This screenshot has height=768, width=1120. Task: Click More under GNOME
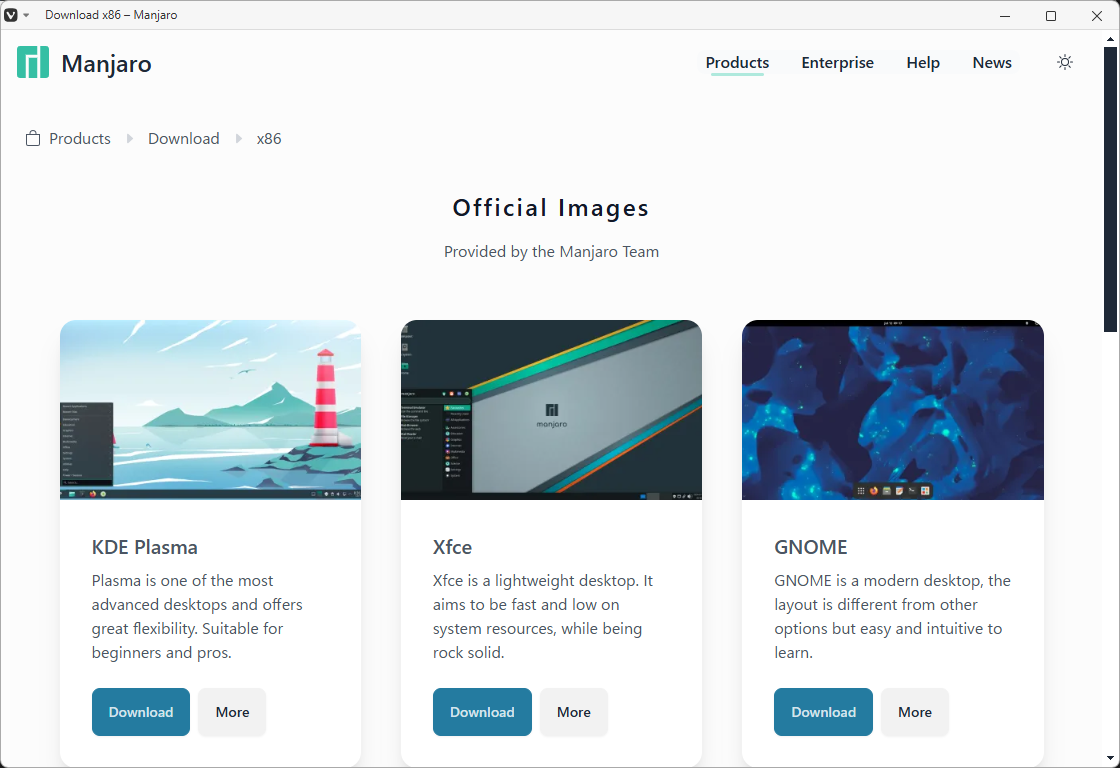(x=914, y=712)
